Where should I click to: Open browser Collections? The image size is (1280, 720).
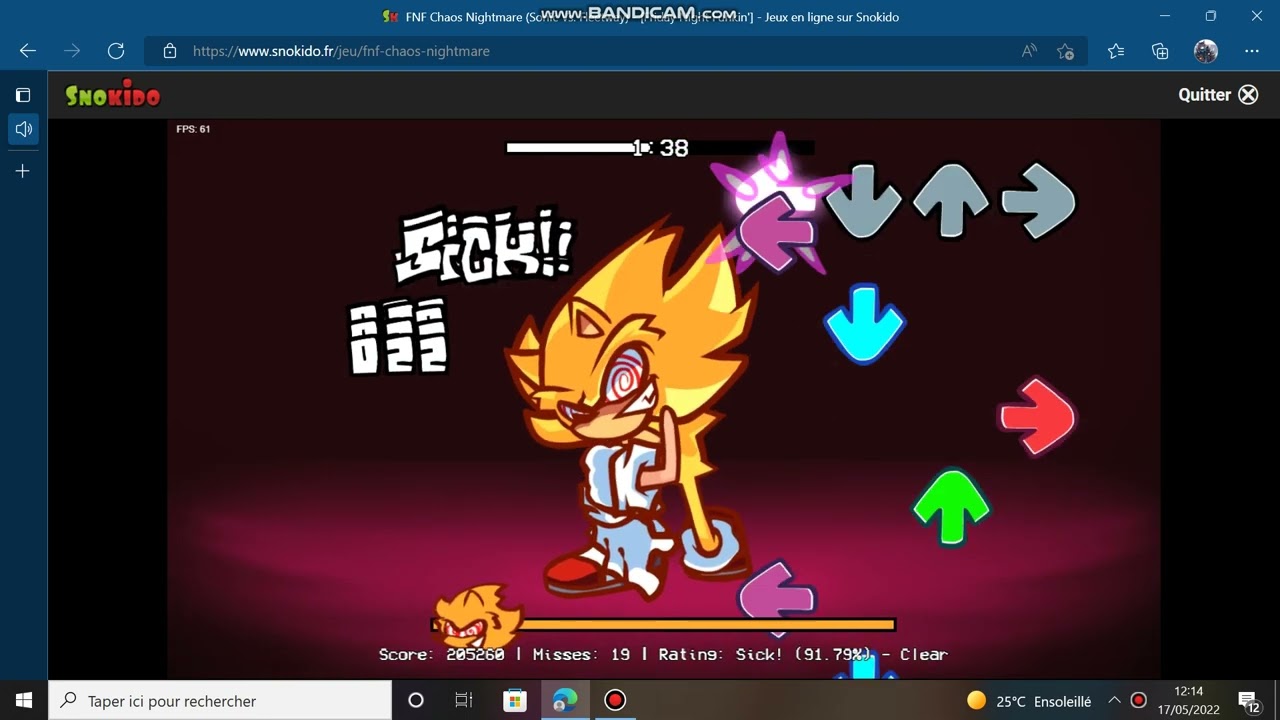(1160, 51)
